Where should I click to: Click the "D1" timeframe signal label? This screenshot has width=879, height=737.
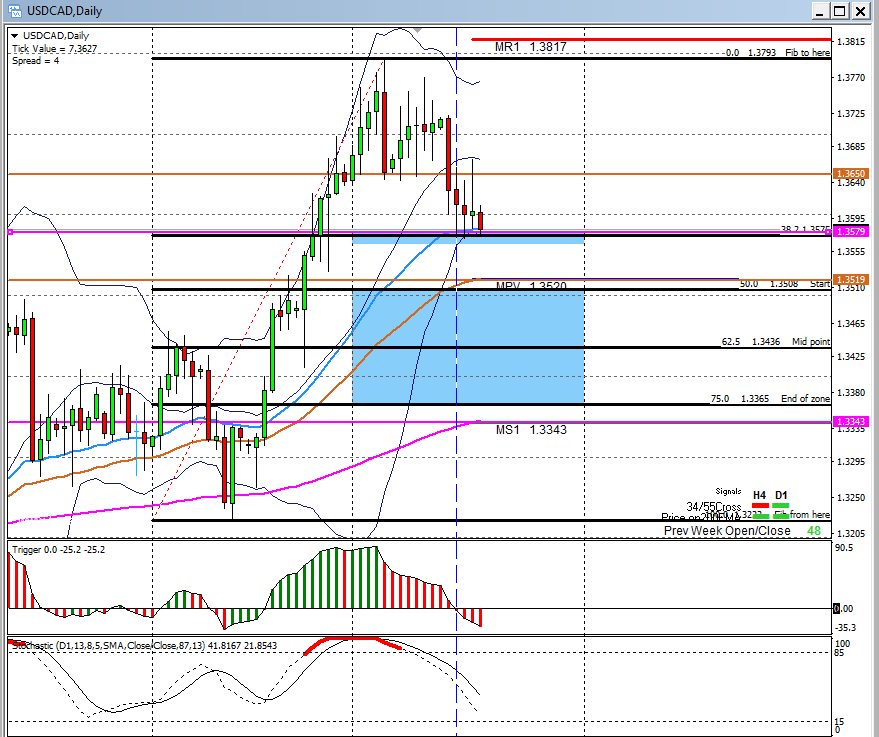(x=781, y=495)
